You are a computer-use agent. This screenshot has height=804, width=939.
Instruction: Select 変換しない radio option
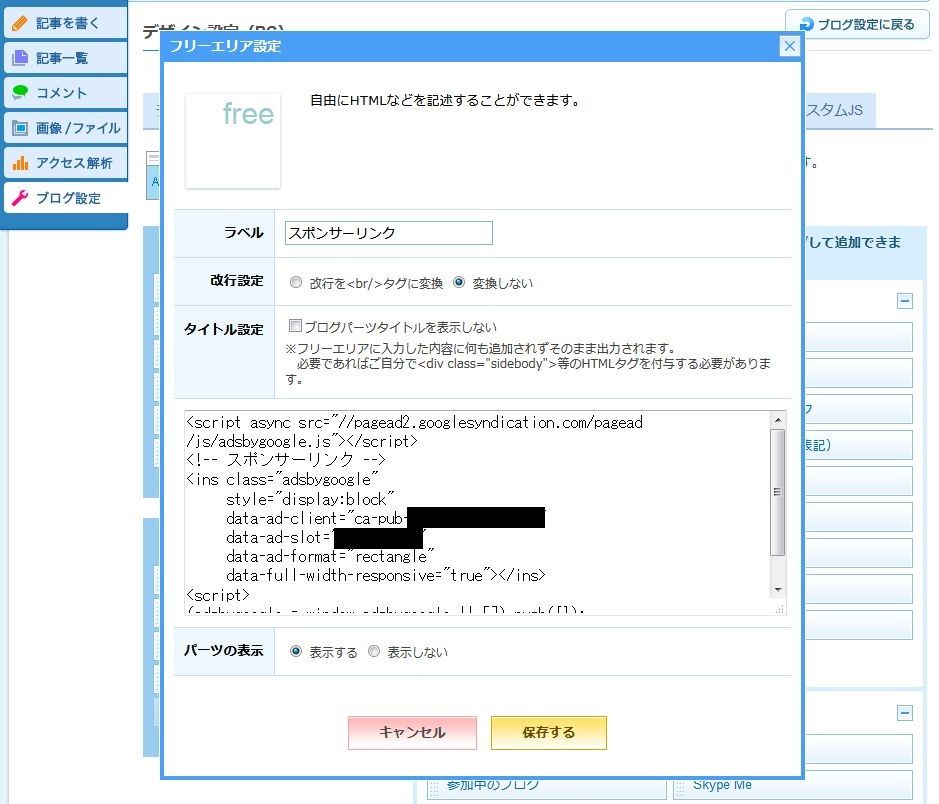pyautogui.click(x=459, y=282)
